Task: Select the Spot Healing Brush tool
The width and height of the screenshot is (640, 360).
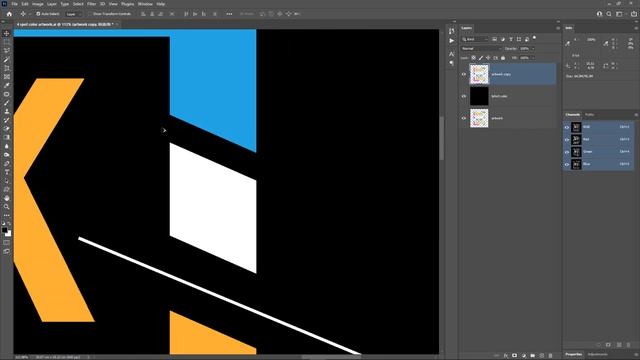Action: (x=7, y=94)
